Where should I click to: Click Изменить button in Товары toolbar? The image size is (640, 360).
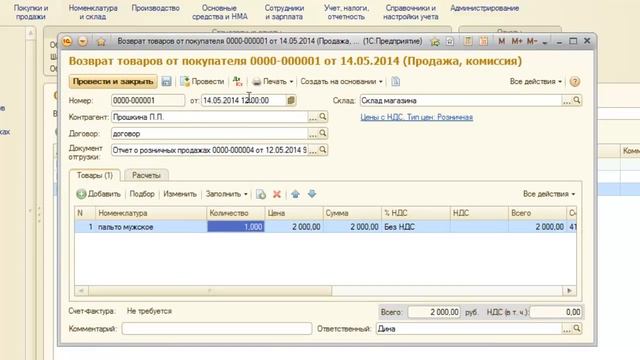pyautogui.click(x=180, y=194)
